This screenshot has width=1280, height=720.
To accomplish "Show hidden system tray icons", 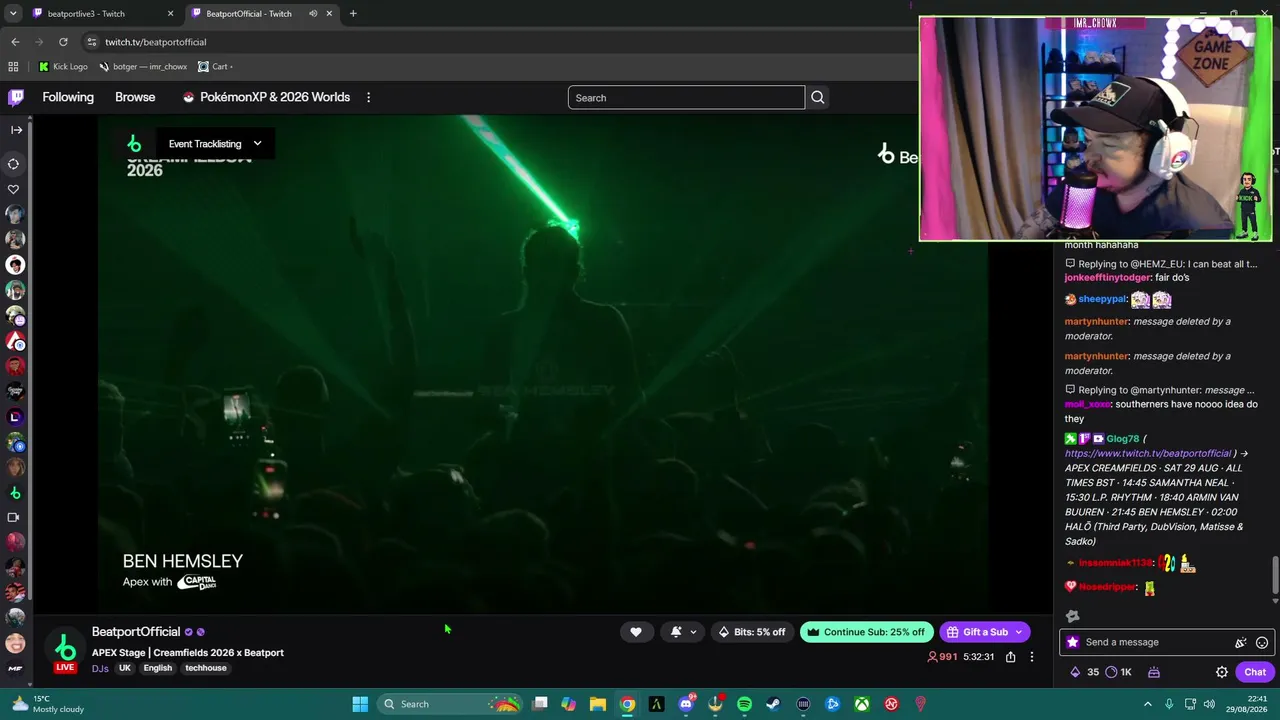I will click(1147, 704).
